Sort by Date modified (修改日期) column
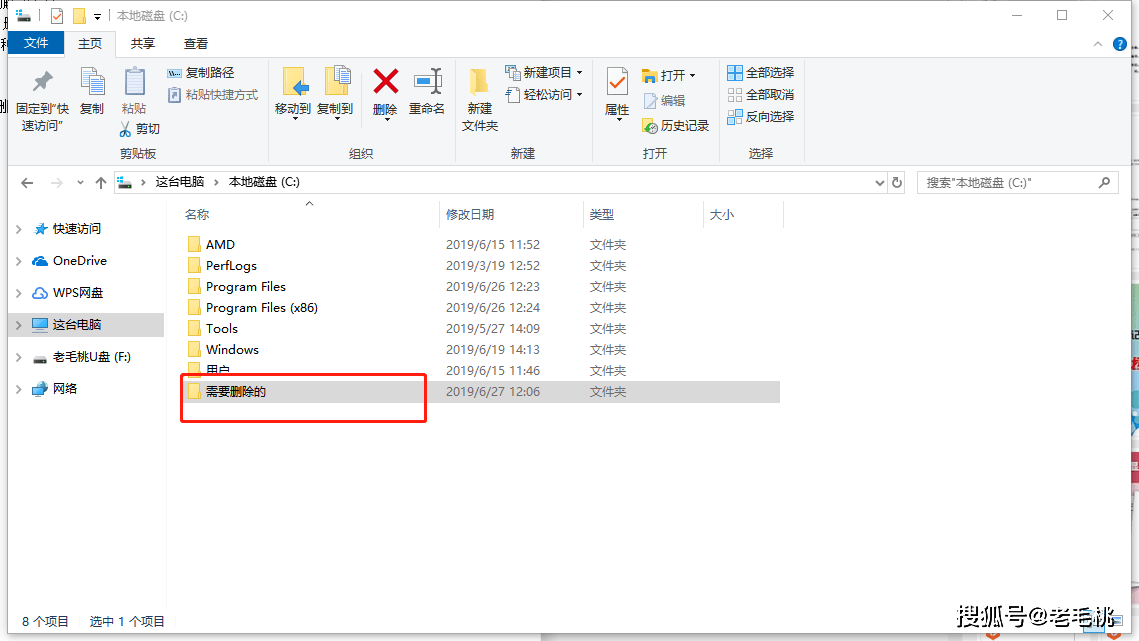Screen dimensions: 1139x641 pos(470,214)
